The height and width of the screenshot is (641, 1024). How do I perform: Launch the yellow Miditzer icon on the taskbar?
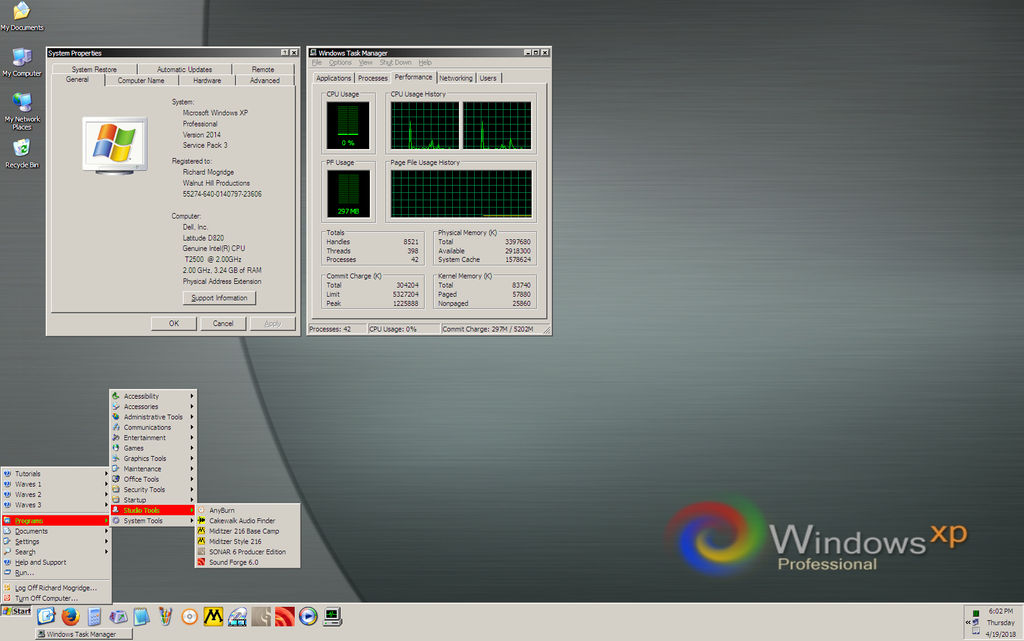[x=212, y=617]
